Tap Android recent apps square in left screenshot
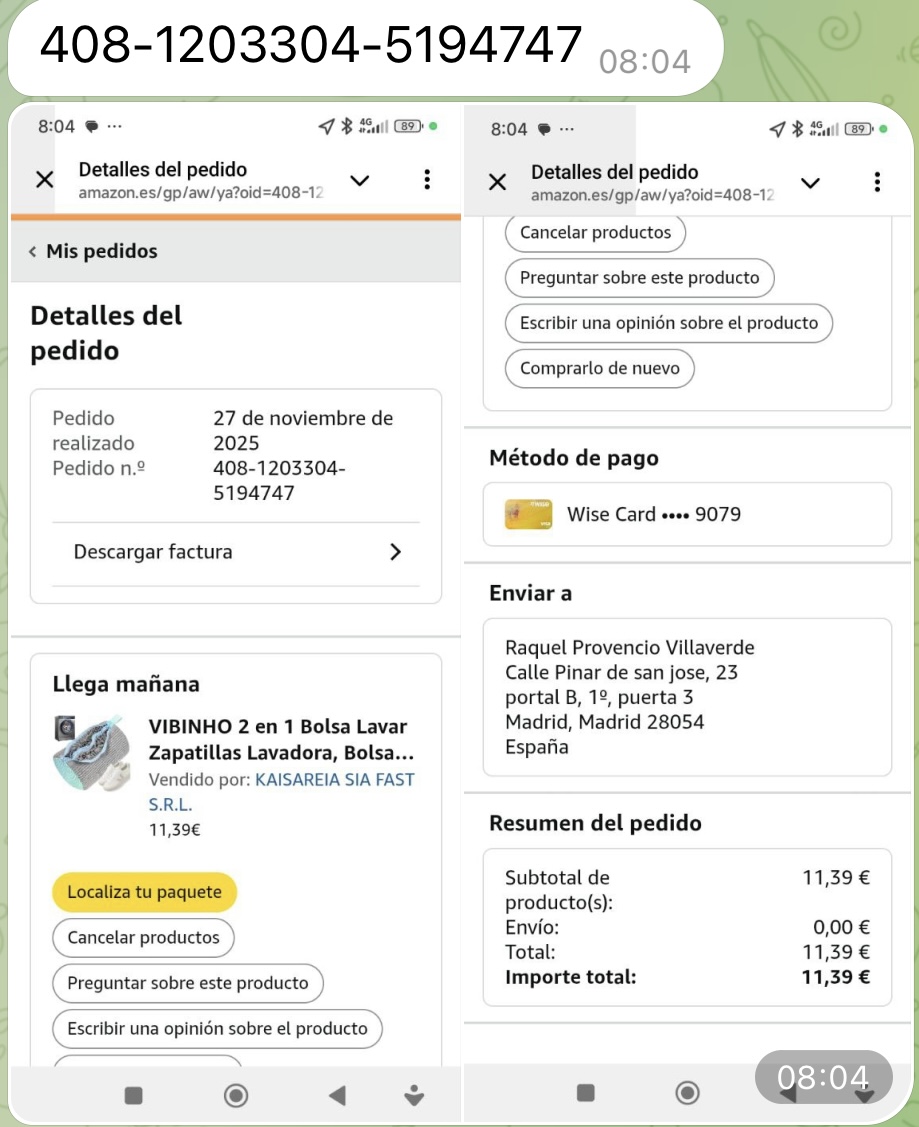The height and width of the screenshot is (1127, 919). (133, 1096)
